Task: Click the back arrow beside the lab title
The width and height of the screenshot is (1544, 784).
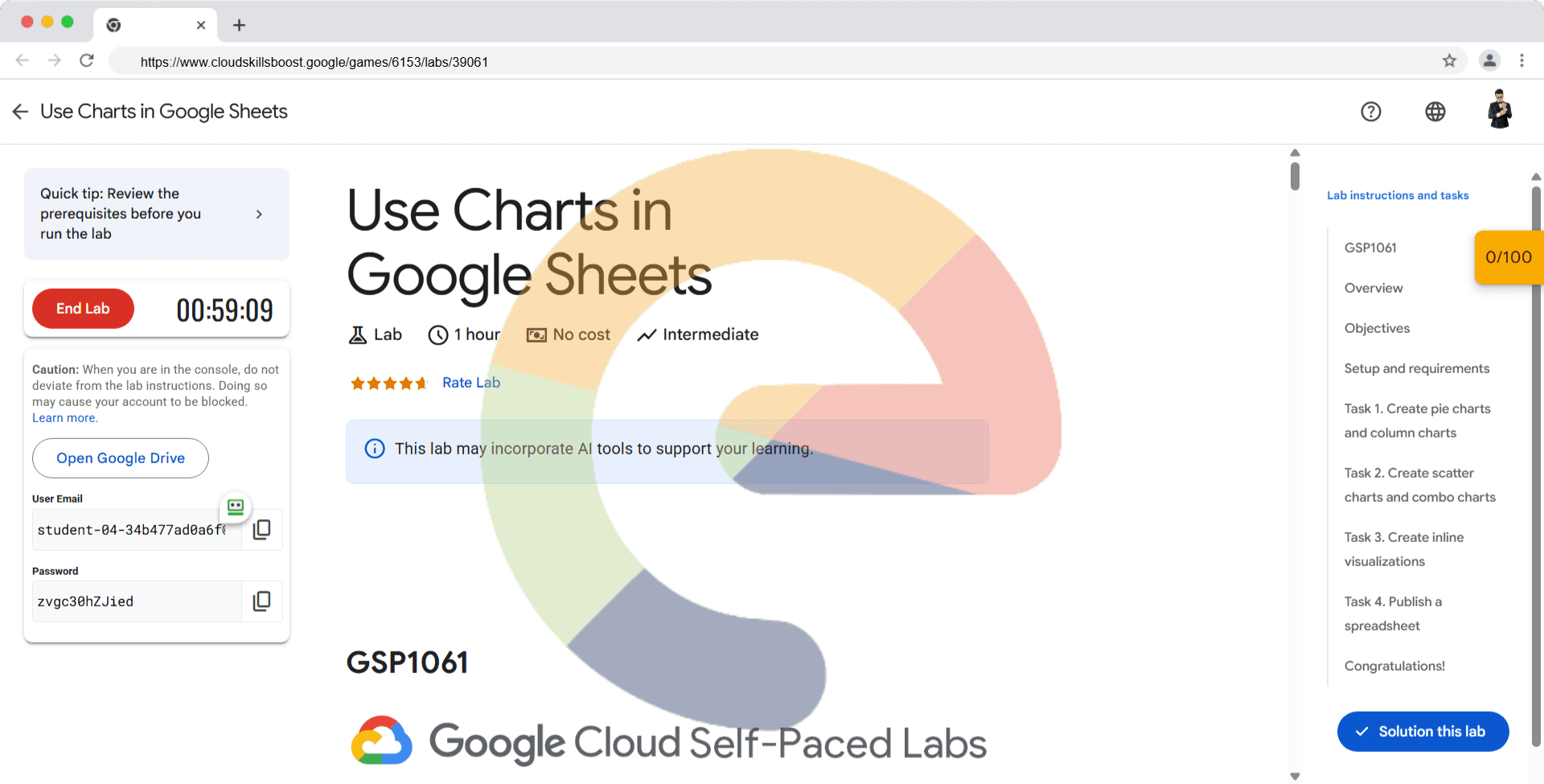Action: pos(21,112)
